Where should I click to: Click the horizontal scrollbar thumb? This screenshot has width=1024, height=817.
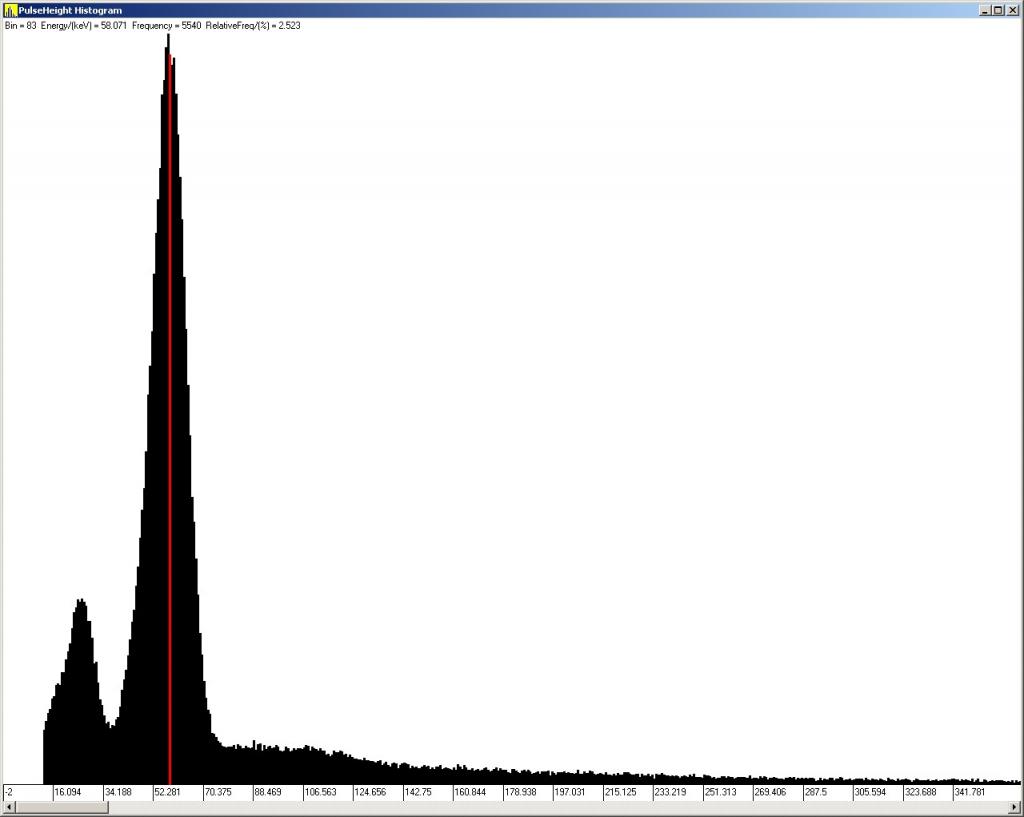coord(62,807)
